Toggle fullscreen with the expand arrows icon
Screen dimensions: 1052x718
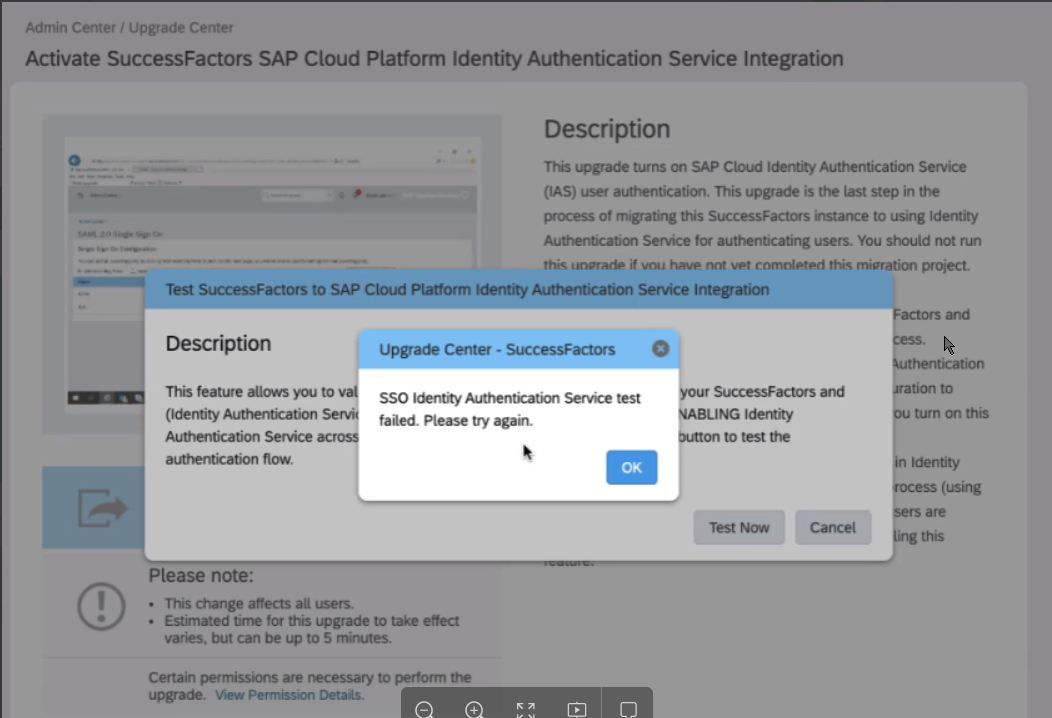(x=526, y=709)
